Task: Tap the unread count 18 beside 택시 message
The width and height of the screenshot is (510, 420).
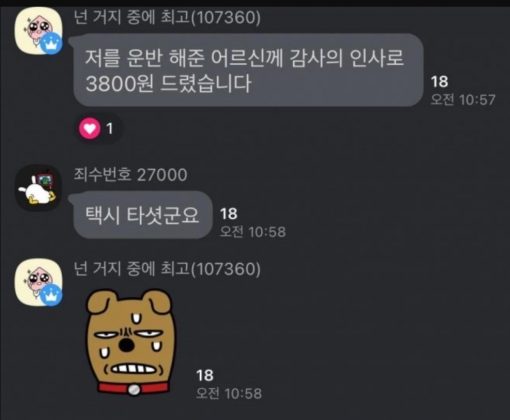Action: tap(229, 214)
